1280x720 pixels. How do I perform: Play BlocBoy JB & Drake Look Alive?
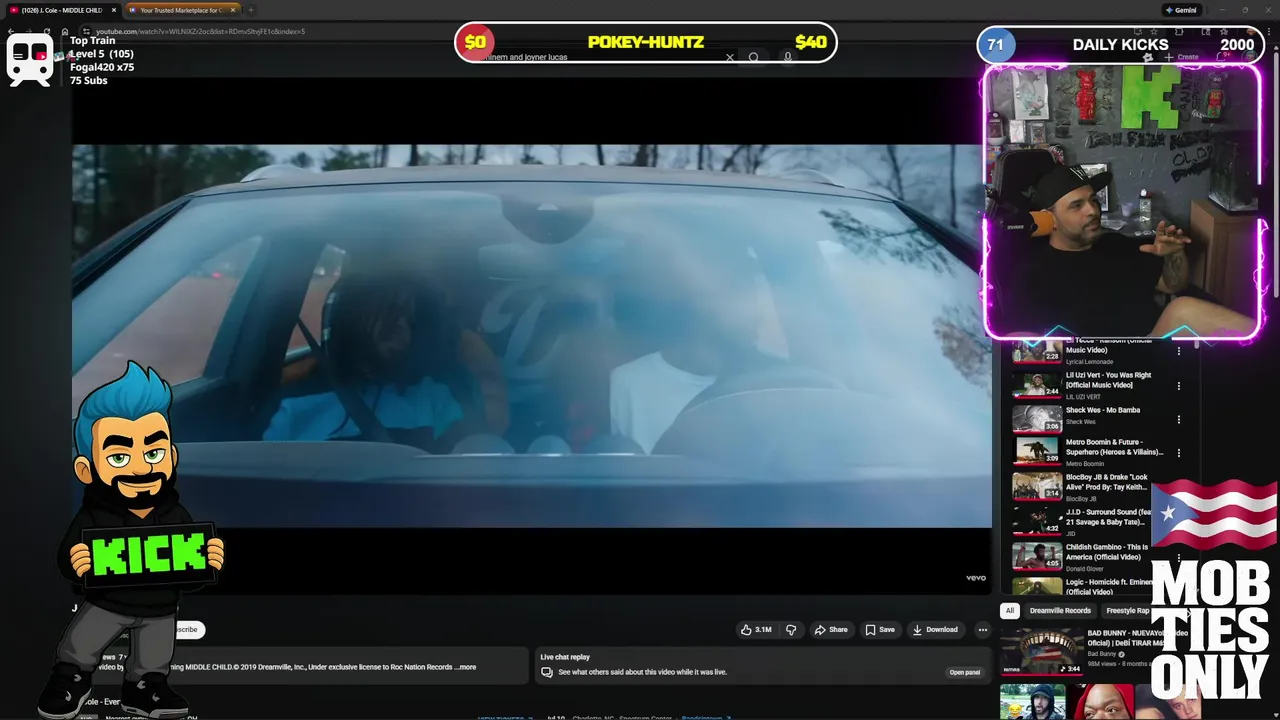tap(1036, 486)
